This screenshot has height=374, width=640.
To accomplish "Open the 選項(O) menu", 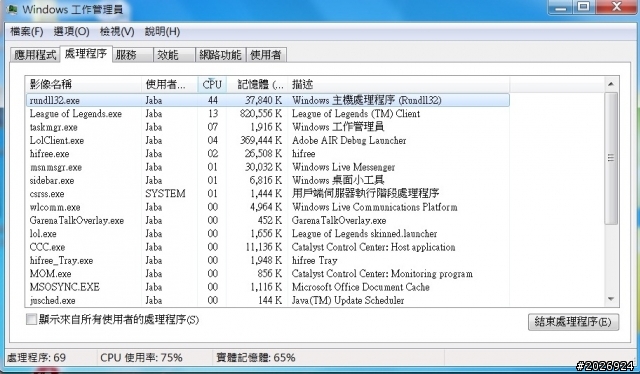I will point(71,31).
